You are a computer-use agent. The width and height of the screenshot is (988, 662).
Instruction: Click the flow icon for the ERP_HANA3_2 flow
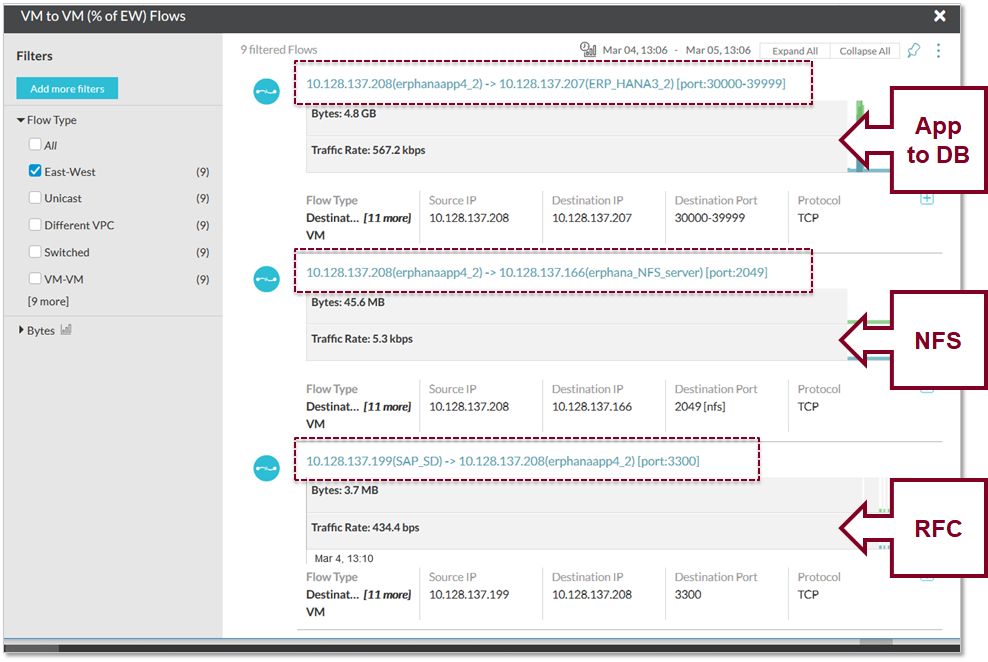pos(266,91)
